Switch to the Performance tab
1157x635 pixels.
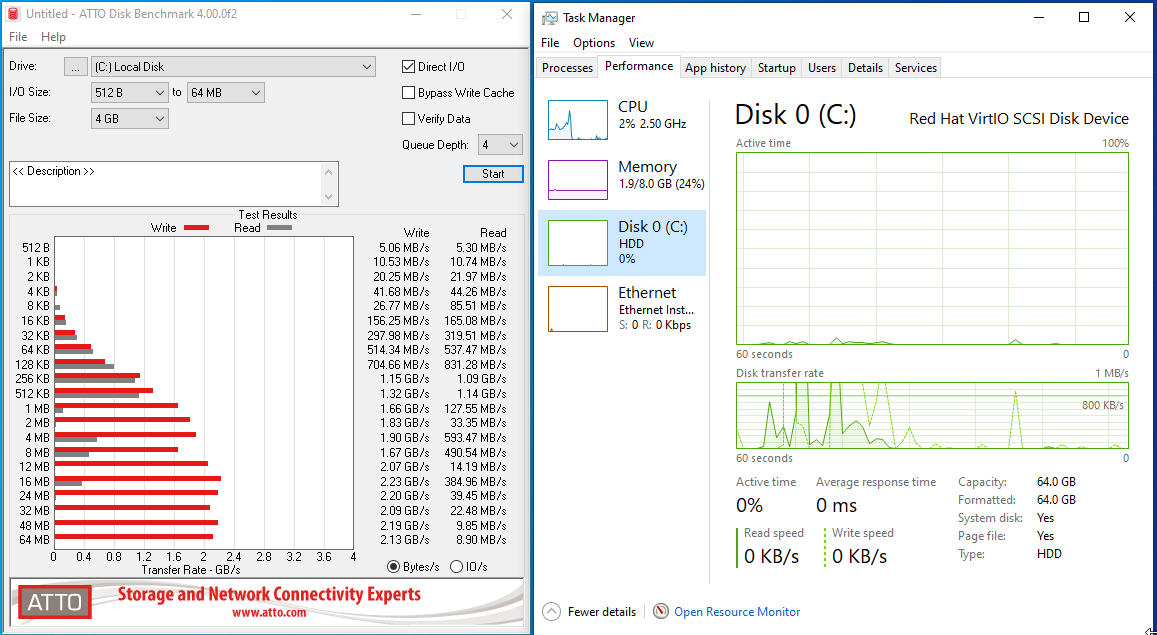[639, 66]
